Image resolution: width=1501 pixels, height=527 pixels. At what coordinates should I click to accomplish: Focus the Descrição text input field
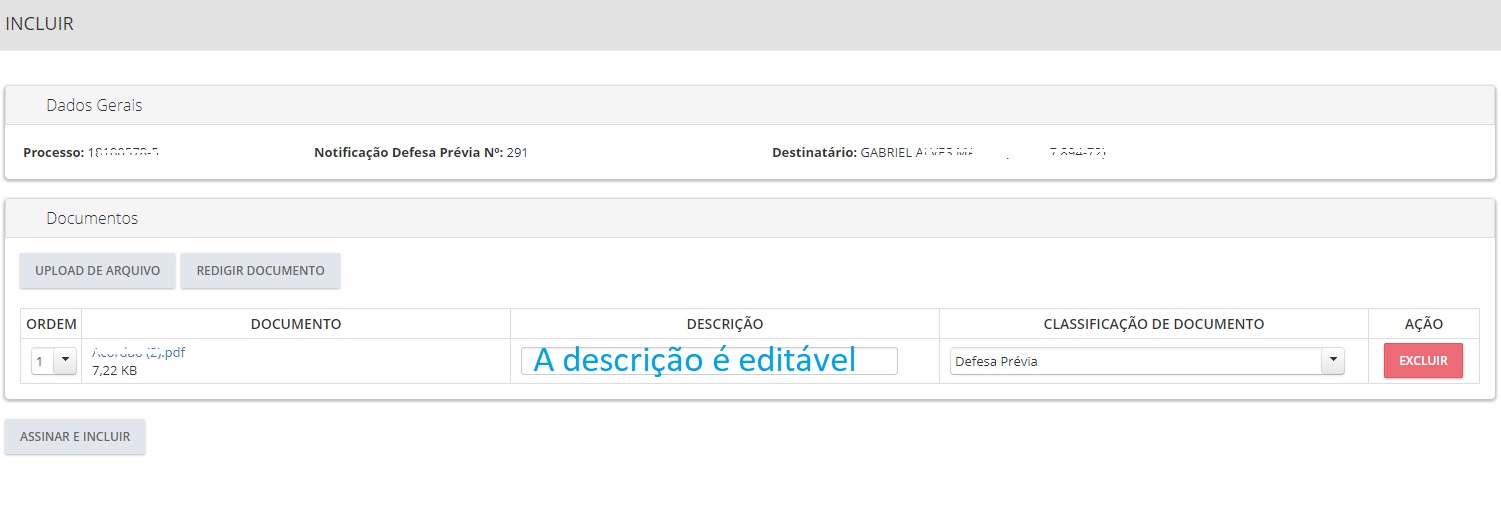tap(709, 361)
